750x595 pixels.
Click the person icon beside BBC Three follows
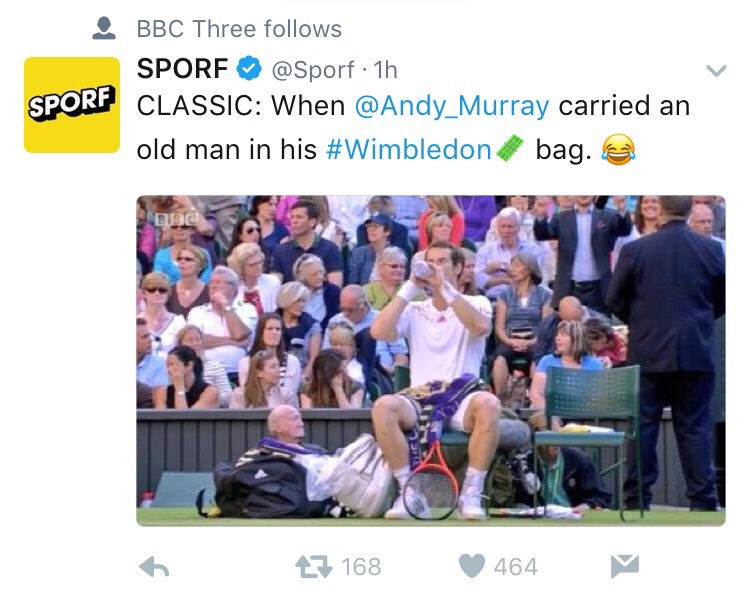click(x=104, y=28)
